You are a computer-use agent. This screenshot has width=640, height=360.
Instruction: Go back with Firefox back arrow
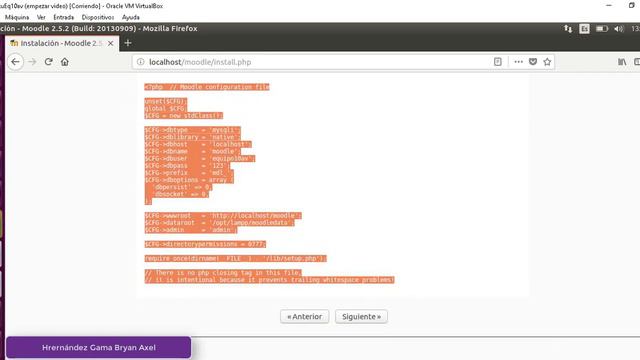tap(16, 62)
